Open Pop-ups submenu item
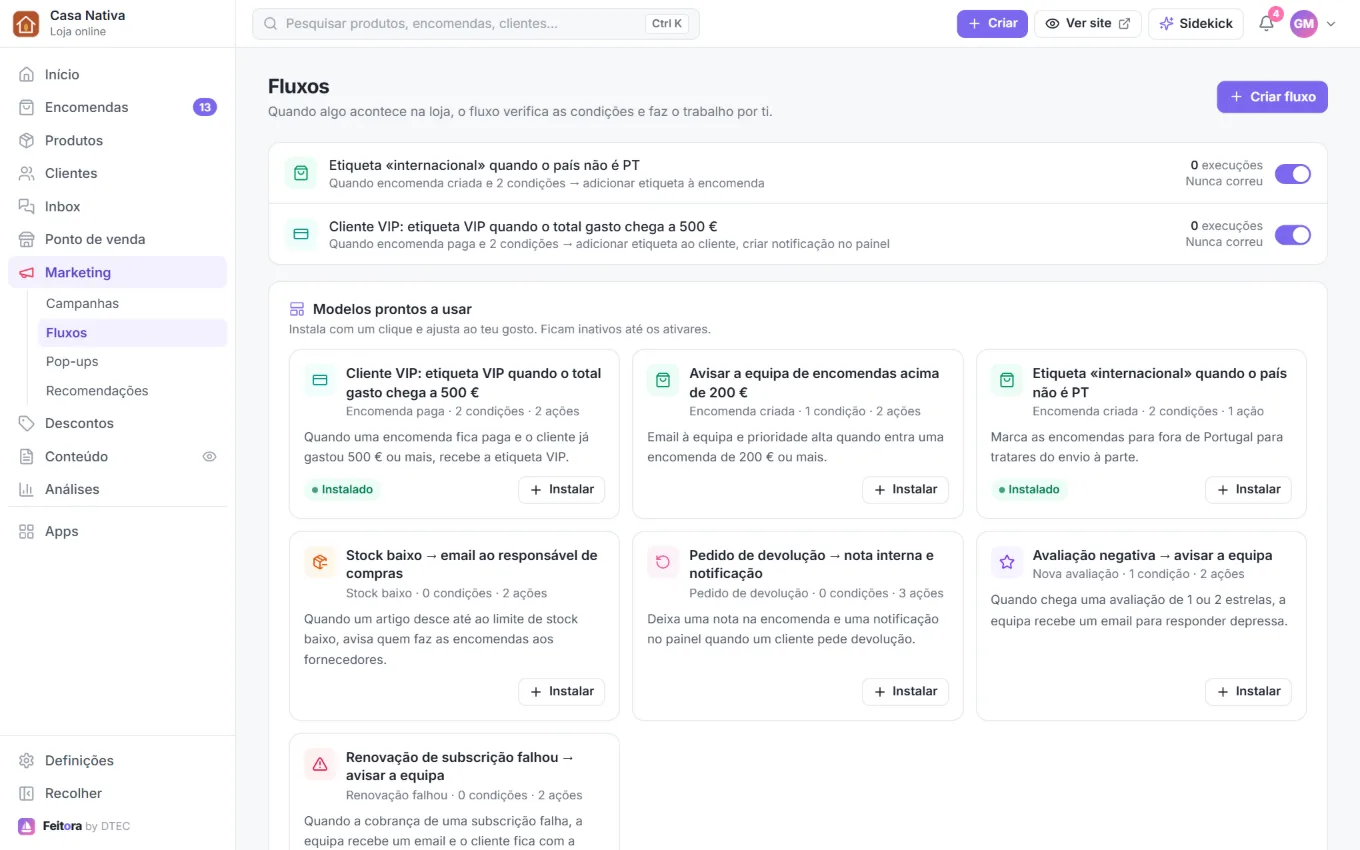1360x850 pixels. pos(132,361)
